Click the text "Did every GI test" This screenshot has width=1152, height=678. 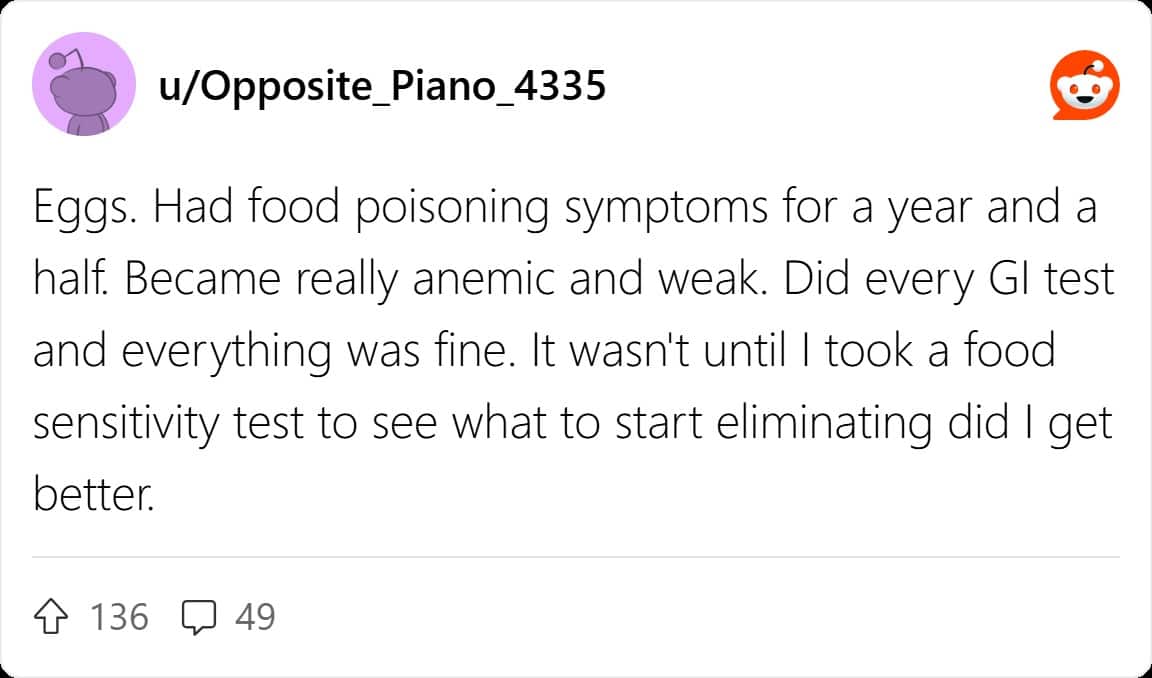pyautogui.click(x=948, y=281)
